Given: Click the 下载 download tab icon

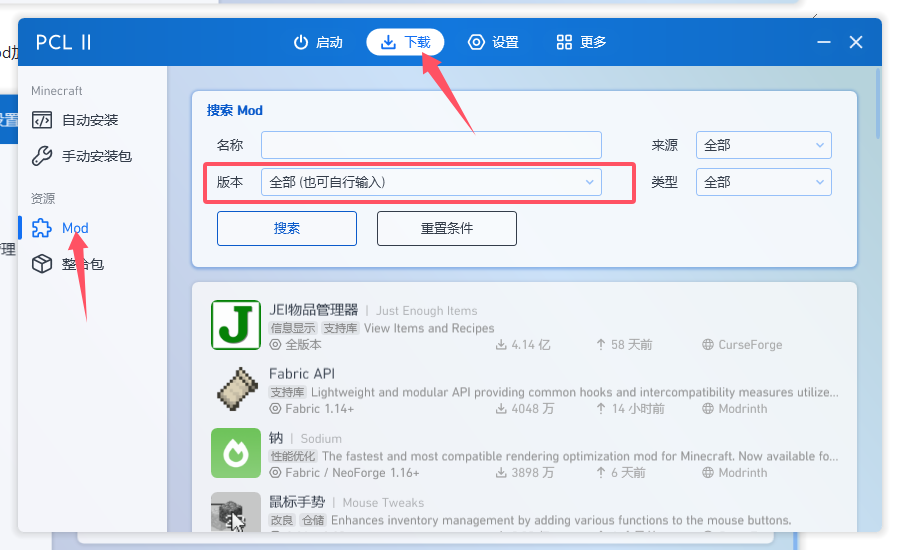Looking at the screenshot, I should tap(389, 42).
